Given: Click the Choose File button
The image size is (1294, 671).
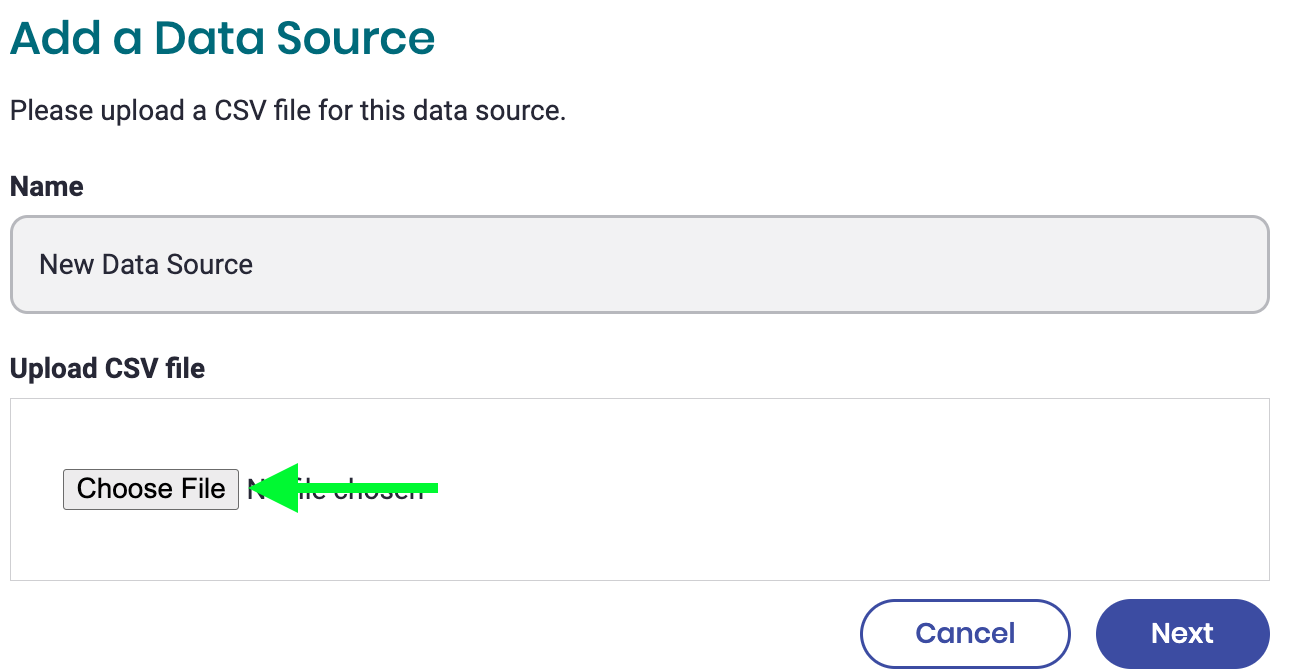Looking at the screenshot, I should [x=151, y=489].
